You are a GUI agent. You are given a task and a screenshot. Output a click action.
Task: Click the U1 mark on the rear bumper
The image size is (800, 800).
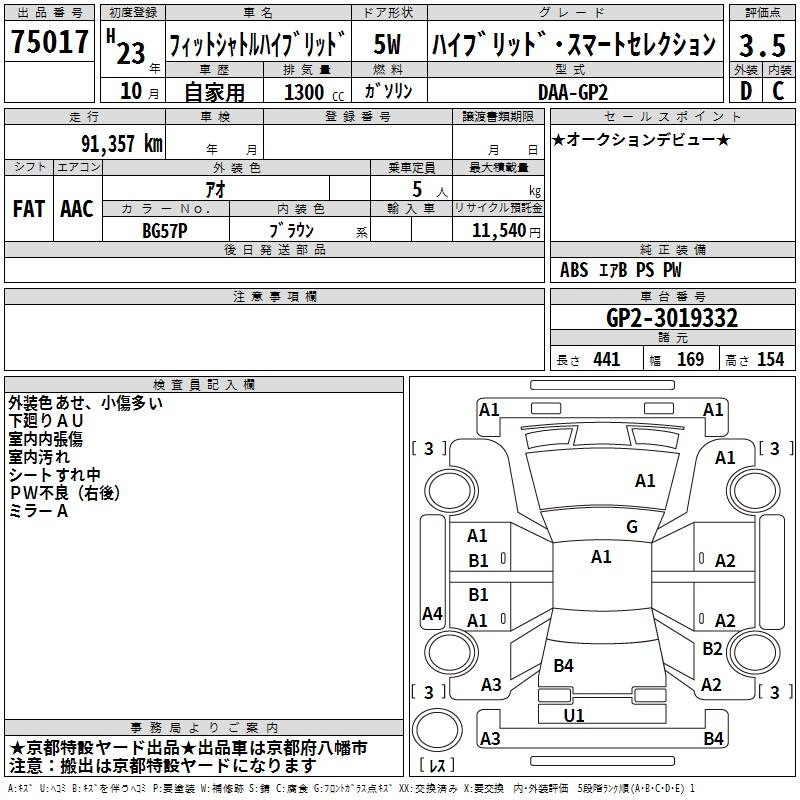point(574,716)
